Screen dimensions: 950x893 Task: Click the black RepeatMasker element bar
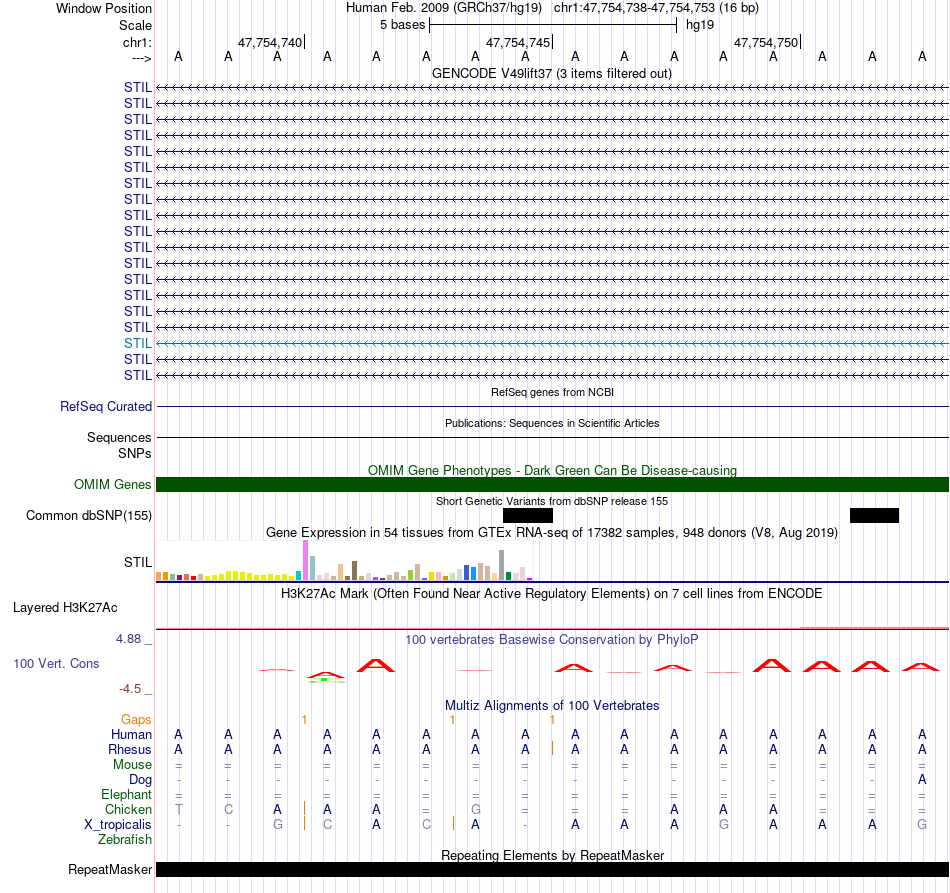coord(552,869)
